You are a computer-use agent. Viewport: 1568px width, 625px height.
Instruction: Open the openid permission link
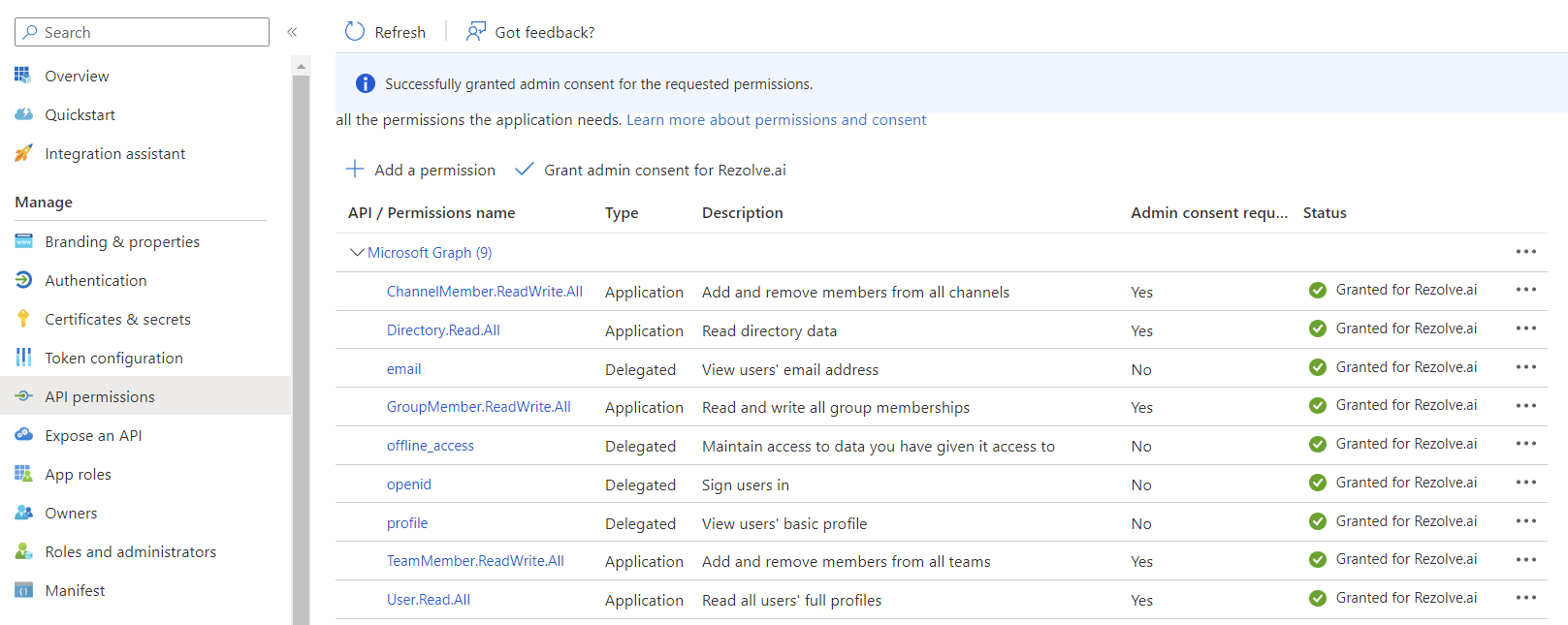(x=409, y=484)
